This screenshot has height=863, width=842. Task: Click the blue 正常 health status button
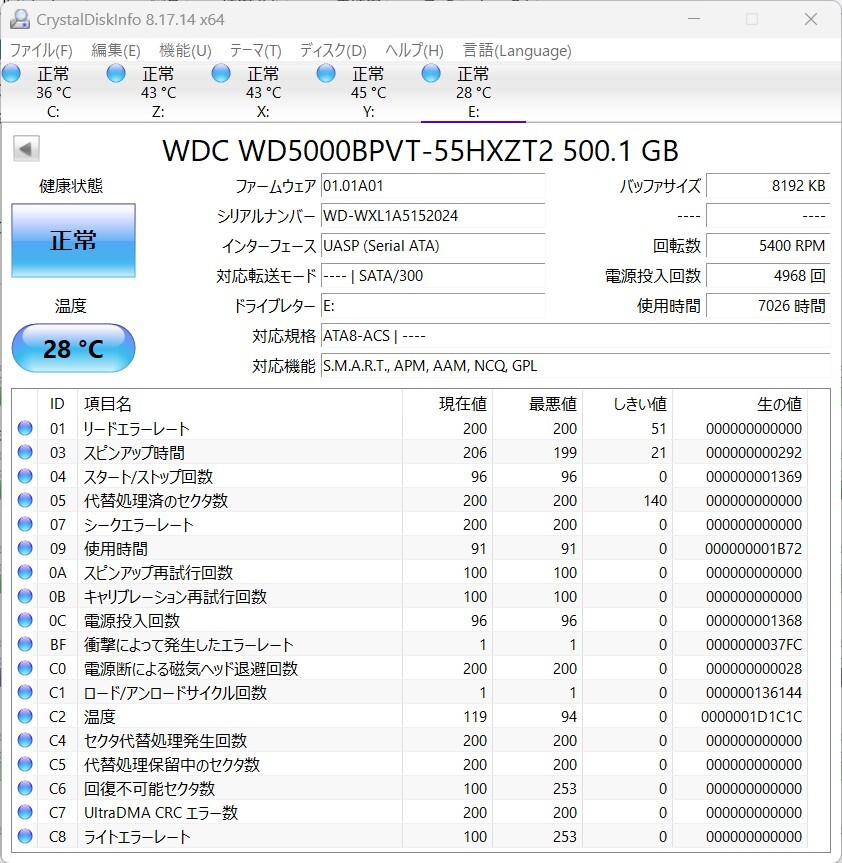[x=73, y=241]
